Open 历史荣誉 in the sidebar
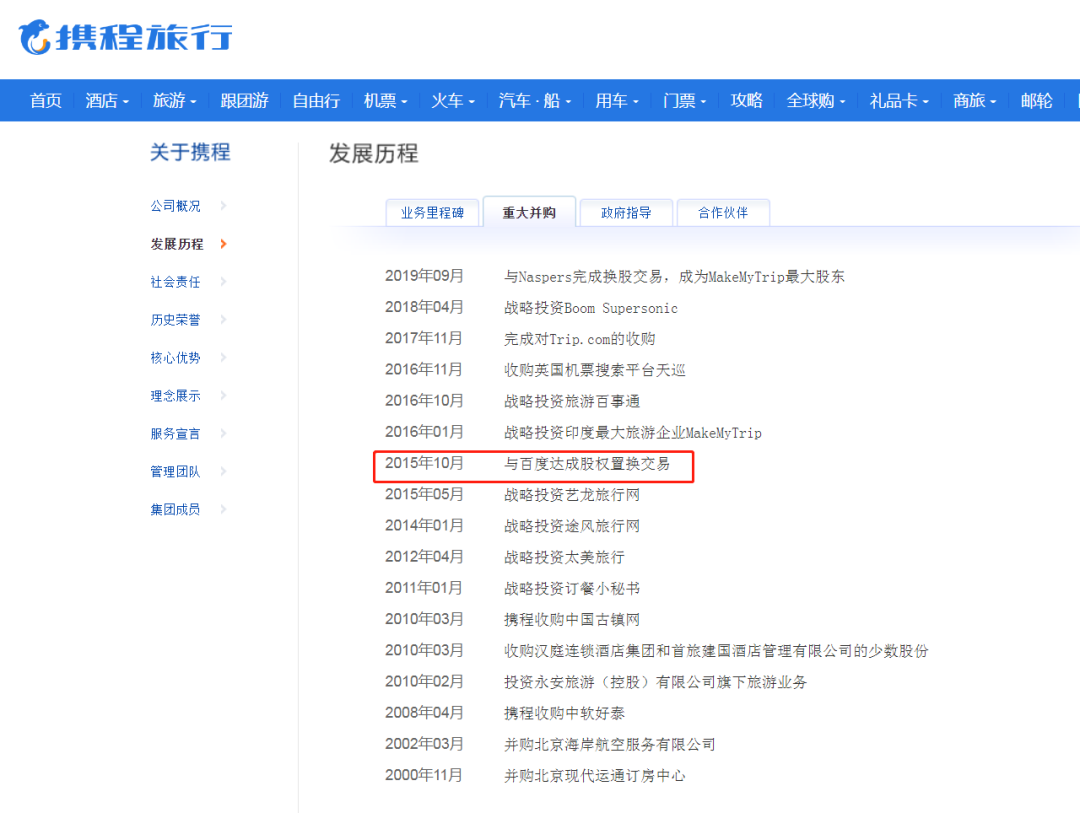Viewport: 1080px width, 813px height. click(x=176, y=320)
